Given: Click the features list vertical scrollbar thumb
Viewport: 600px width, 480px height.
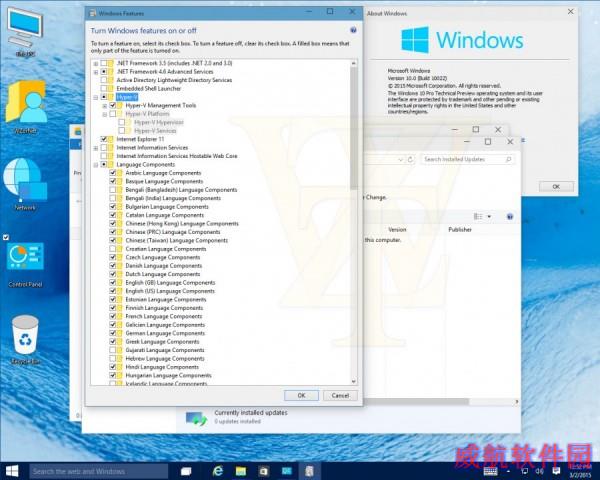Looking at the screenshot, I should (354, 128).
